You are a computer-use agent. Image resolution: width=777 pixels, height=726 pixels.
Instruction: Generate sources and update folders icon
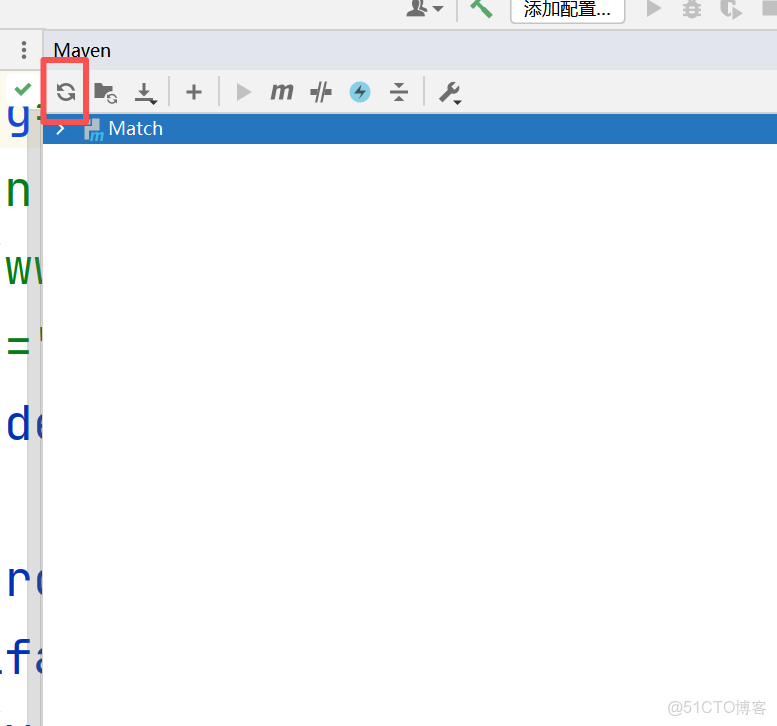click(x=106, y=93)
